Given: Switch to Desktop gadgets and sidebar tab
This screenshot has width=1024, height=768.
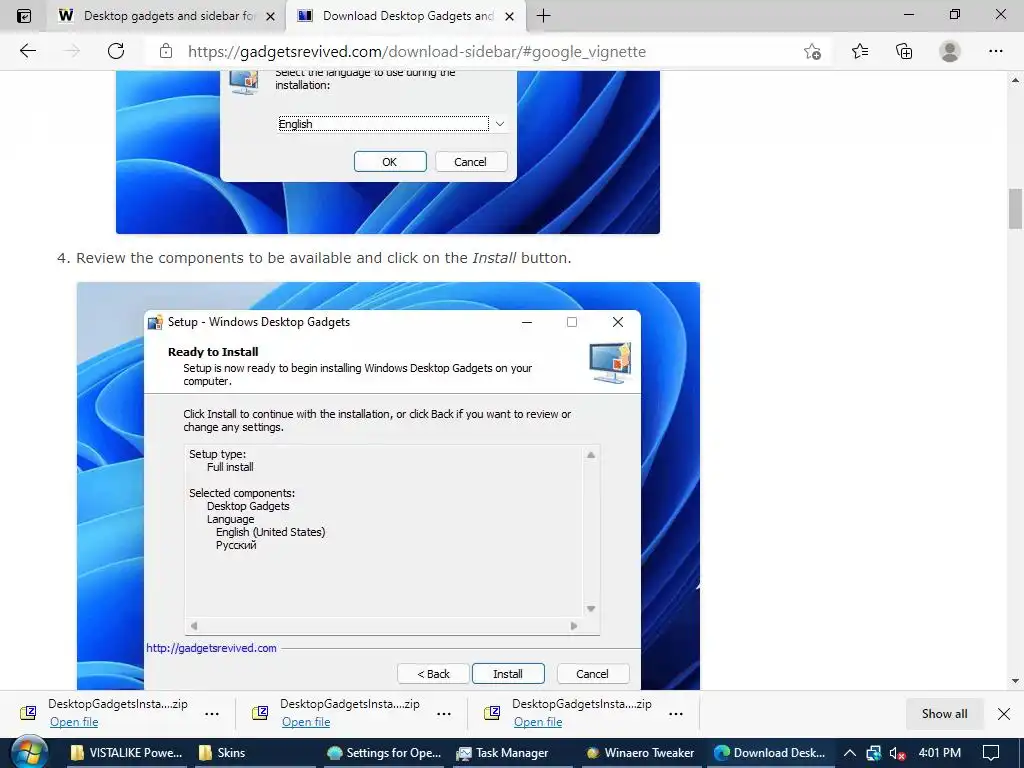Looking at the screenshot, I should click(x=166, y=16).
